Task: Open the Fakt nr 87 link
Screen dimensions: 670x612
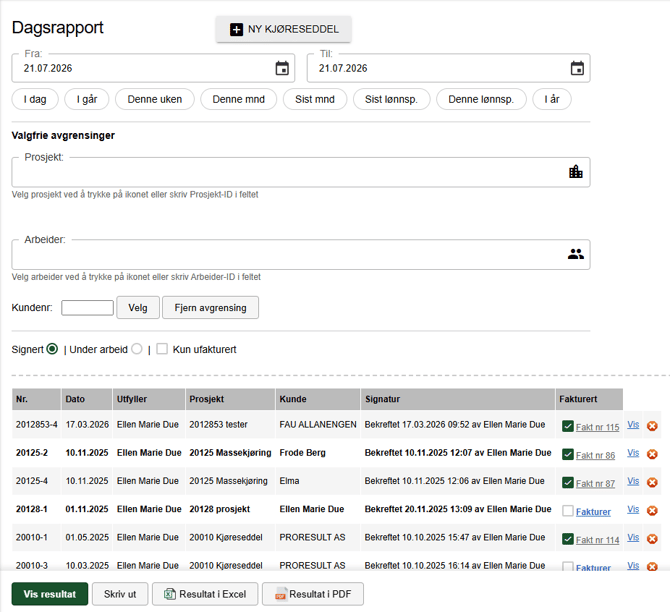Action: [x=595, y=483]
